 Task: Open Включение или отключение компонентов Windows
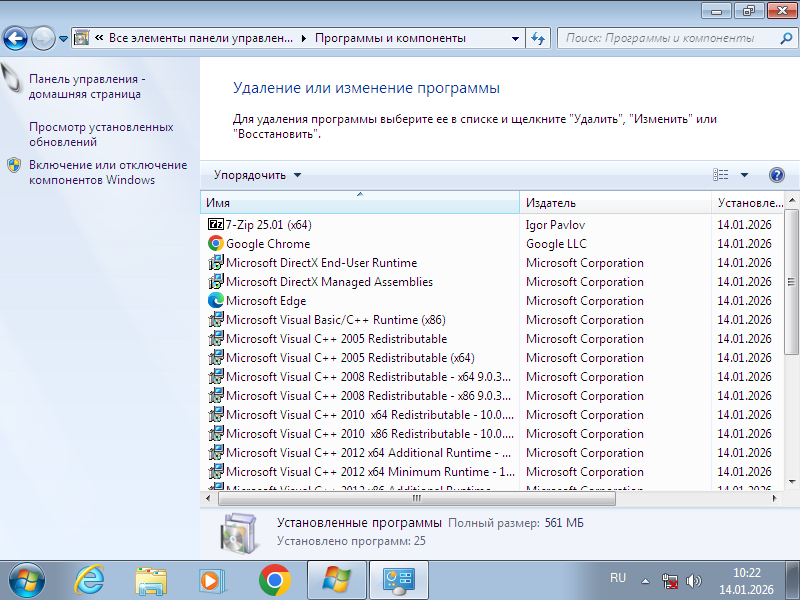pos(108,172)
